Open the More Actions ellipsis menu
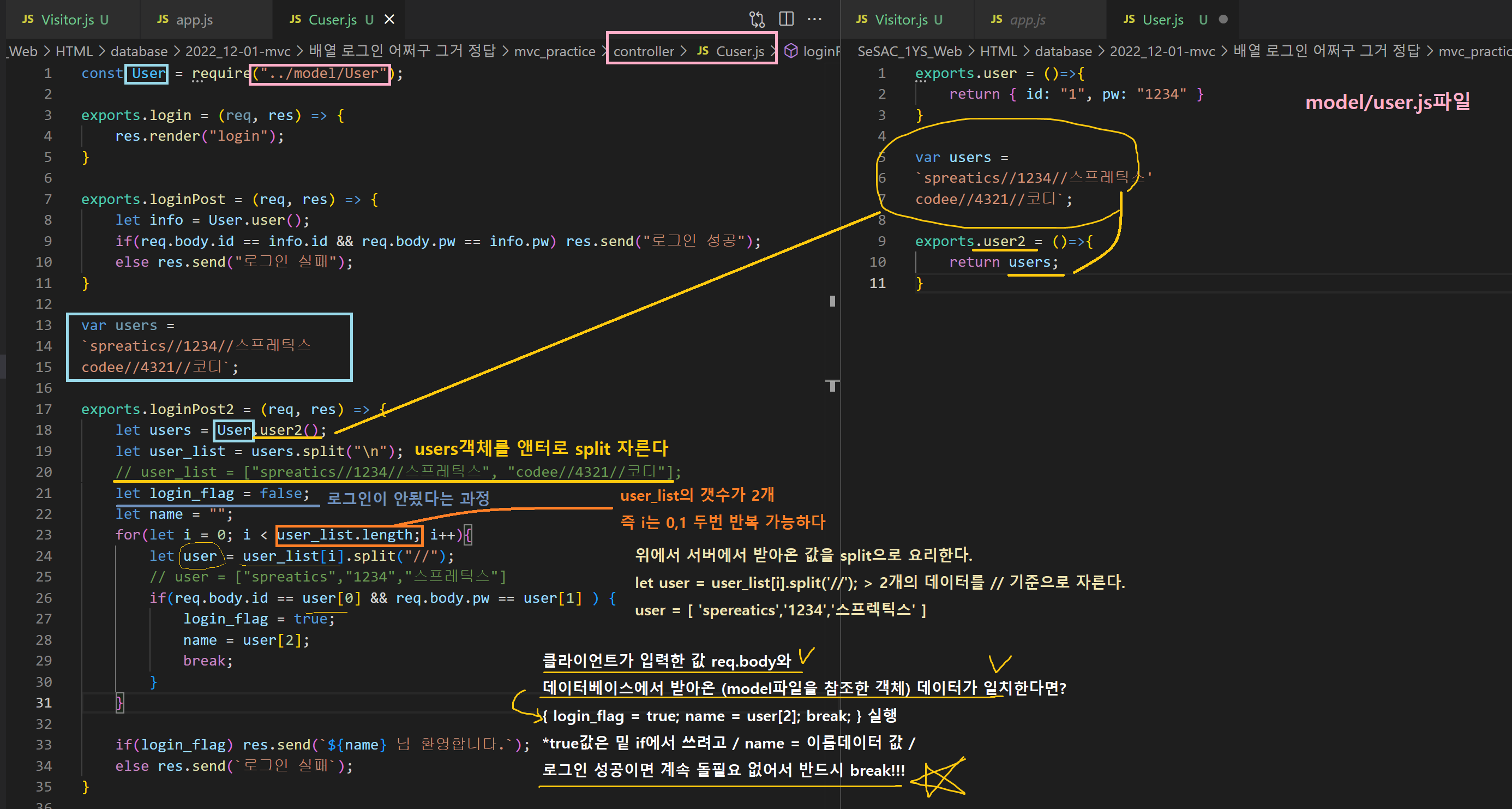The image size is (1512, 809). tap(815, 20)
